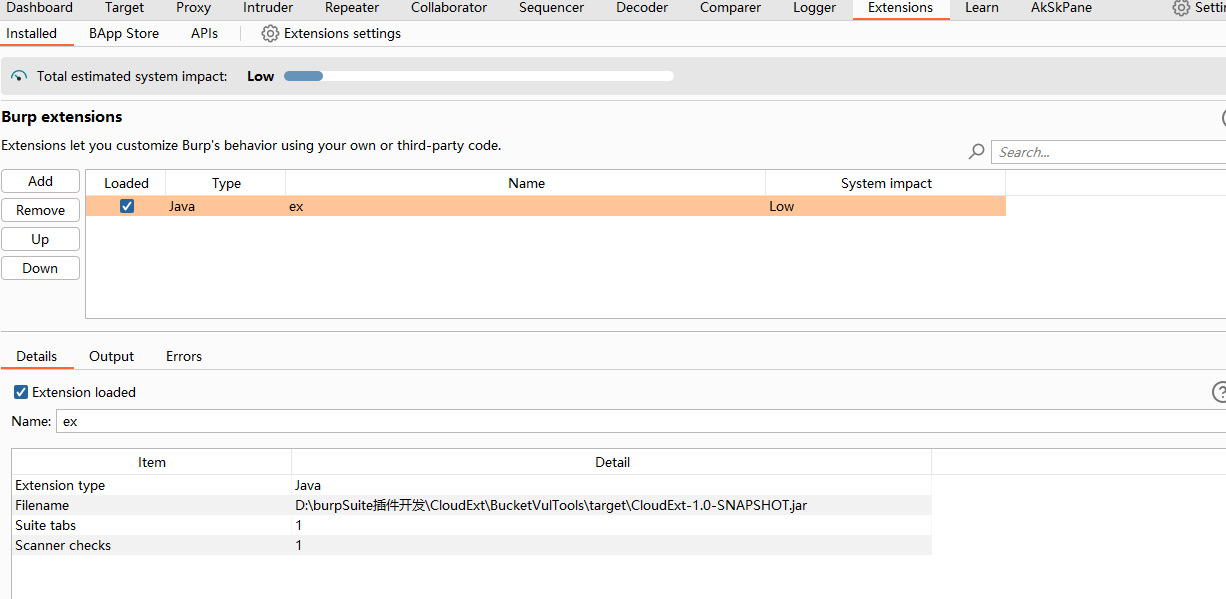Remove the ex extension
Viewport: 1226px width, 599px height.
[x=40, y=210]
